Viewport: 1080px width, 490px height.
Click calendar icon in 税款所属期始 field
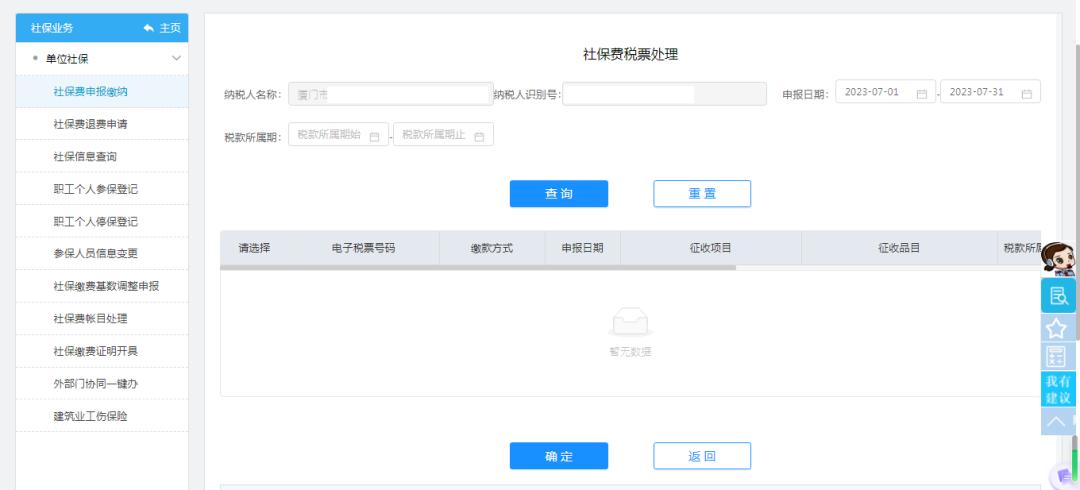click(375, 136)
